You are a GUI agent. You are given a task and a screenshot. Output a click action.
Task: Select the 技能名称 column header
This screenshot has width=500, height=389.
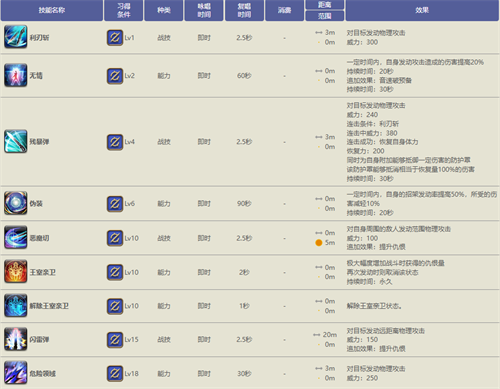pos(52,10)
